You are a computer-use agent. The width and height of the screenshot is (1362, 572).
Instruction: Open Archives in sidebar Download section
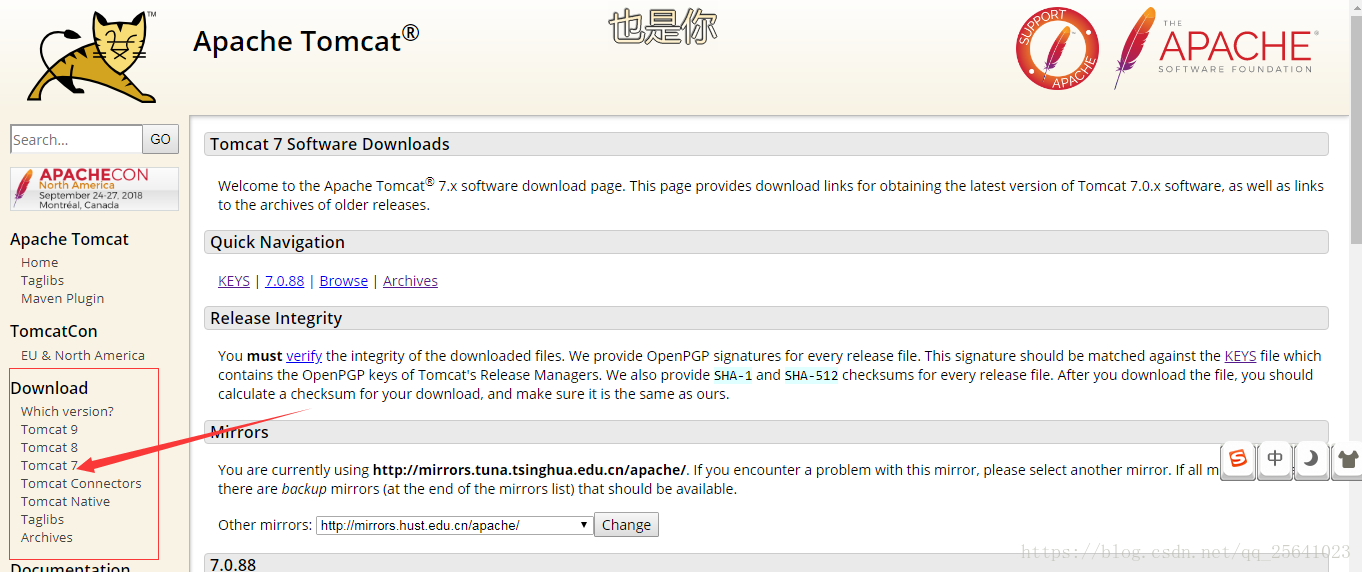(x=47, y=537)
